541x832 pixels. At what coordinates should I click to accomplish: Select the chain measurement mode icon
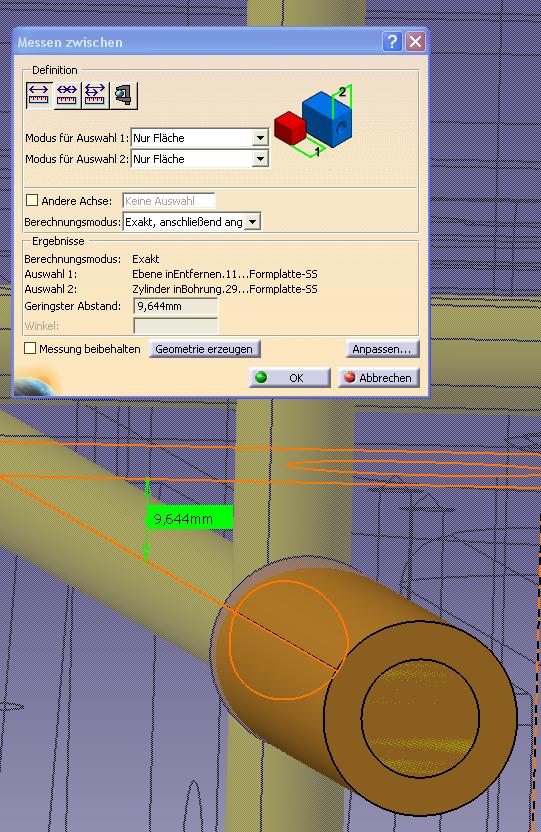click(x=67, y=96)
